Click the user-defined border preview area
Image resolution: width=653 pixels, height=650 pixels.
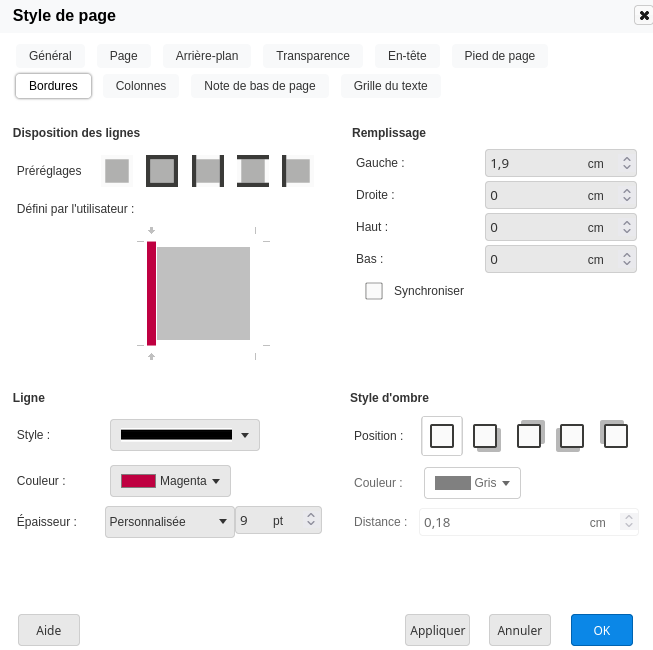pos(203,293)
